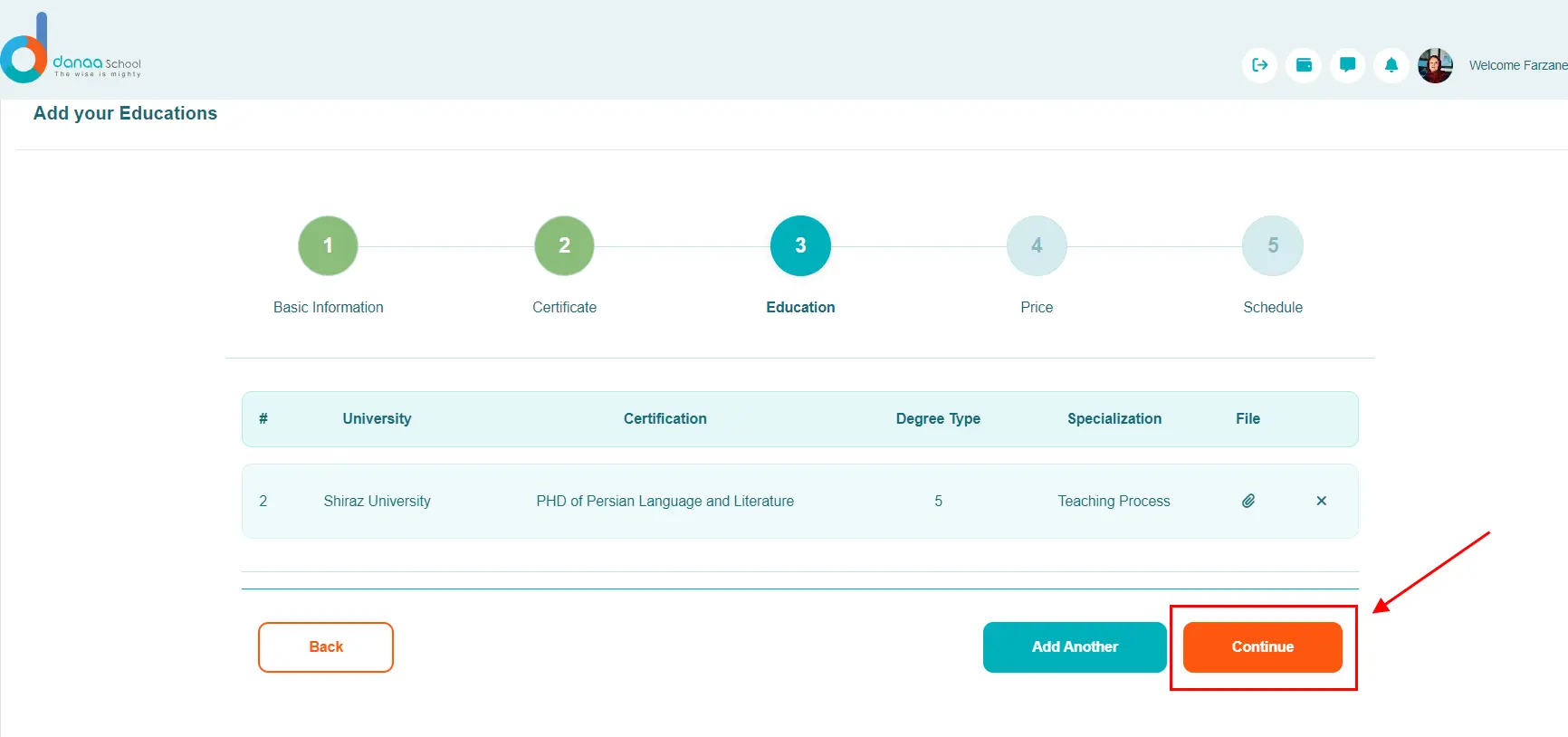Go to step 1 Basic Information

(x=328, y=245)
